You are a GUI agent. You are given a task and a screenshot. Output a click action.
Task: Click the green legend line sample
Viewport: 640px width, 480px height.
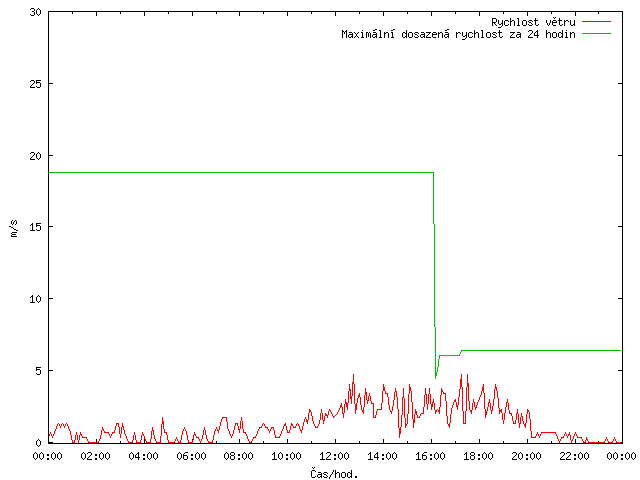click(596, 34)
